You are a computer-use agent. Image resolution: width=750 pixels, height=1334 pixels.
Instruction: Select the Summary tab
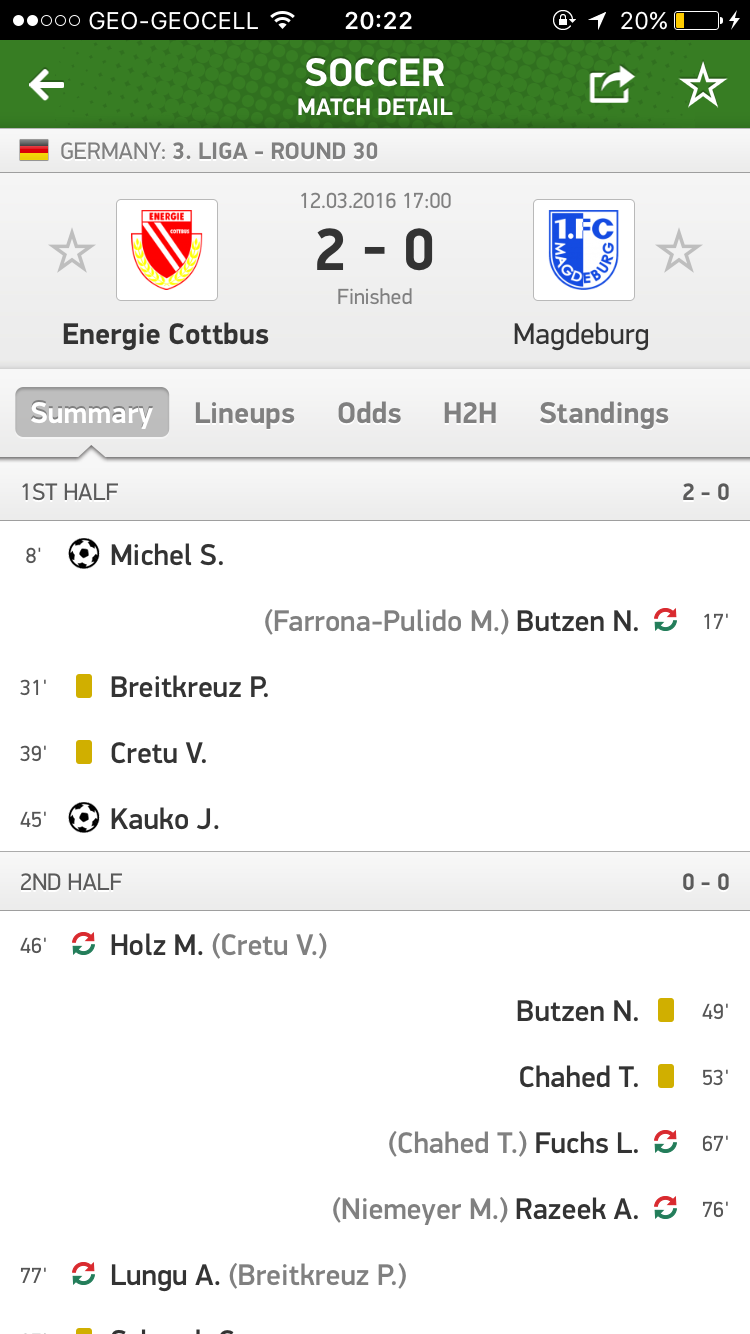tap(92, 413)
